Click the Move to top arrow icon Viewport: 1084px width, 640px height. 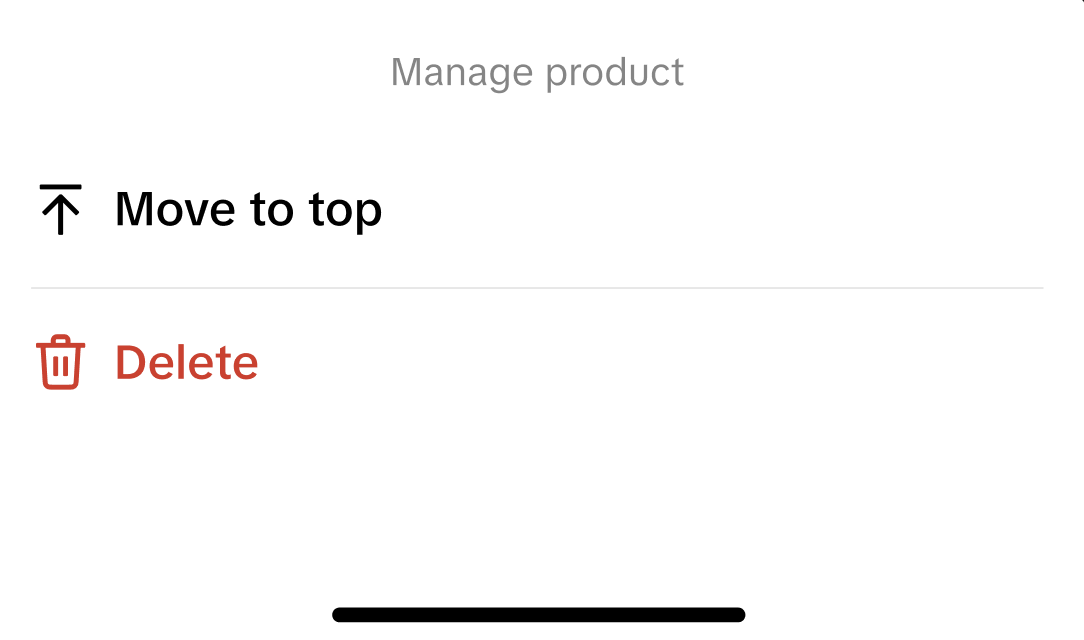(x=60, y=210)
